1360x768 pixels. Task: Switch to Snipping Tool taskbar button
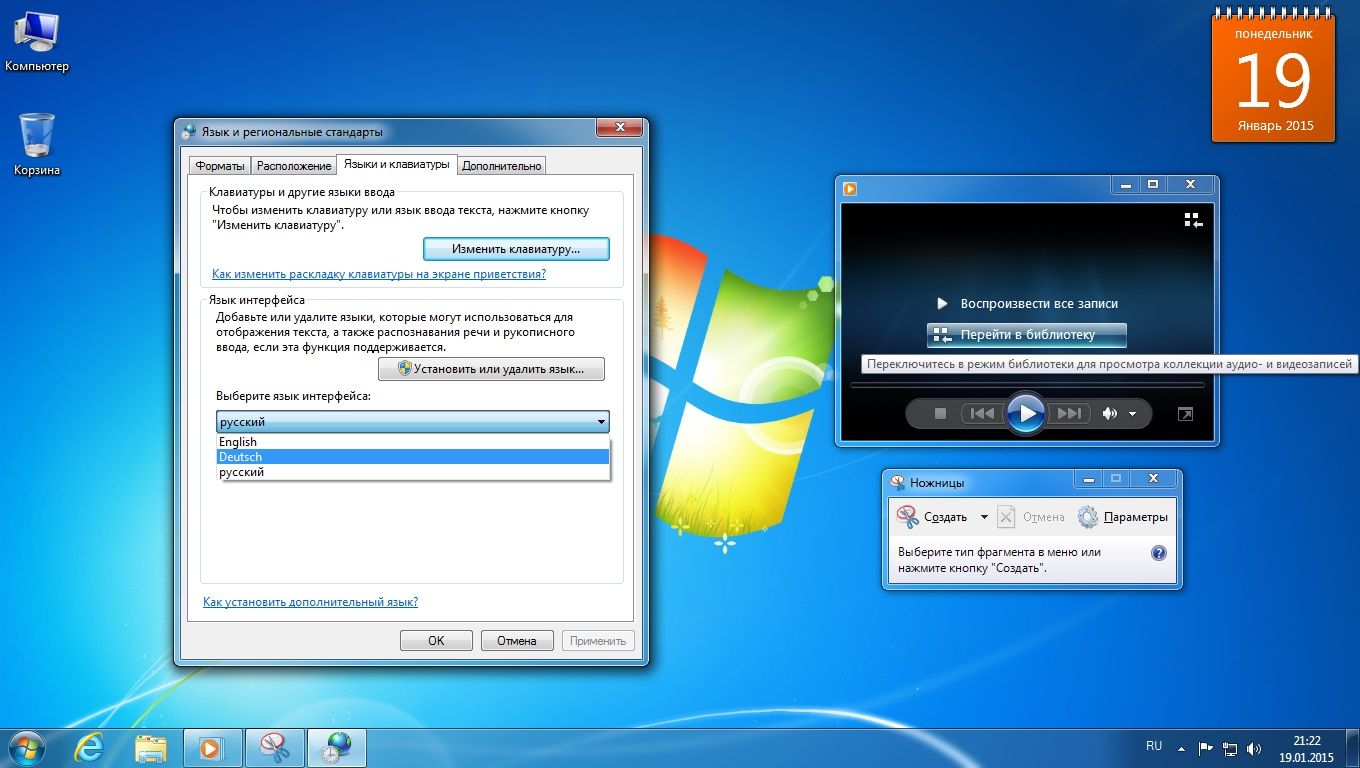(x=275, y=747)
